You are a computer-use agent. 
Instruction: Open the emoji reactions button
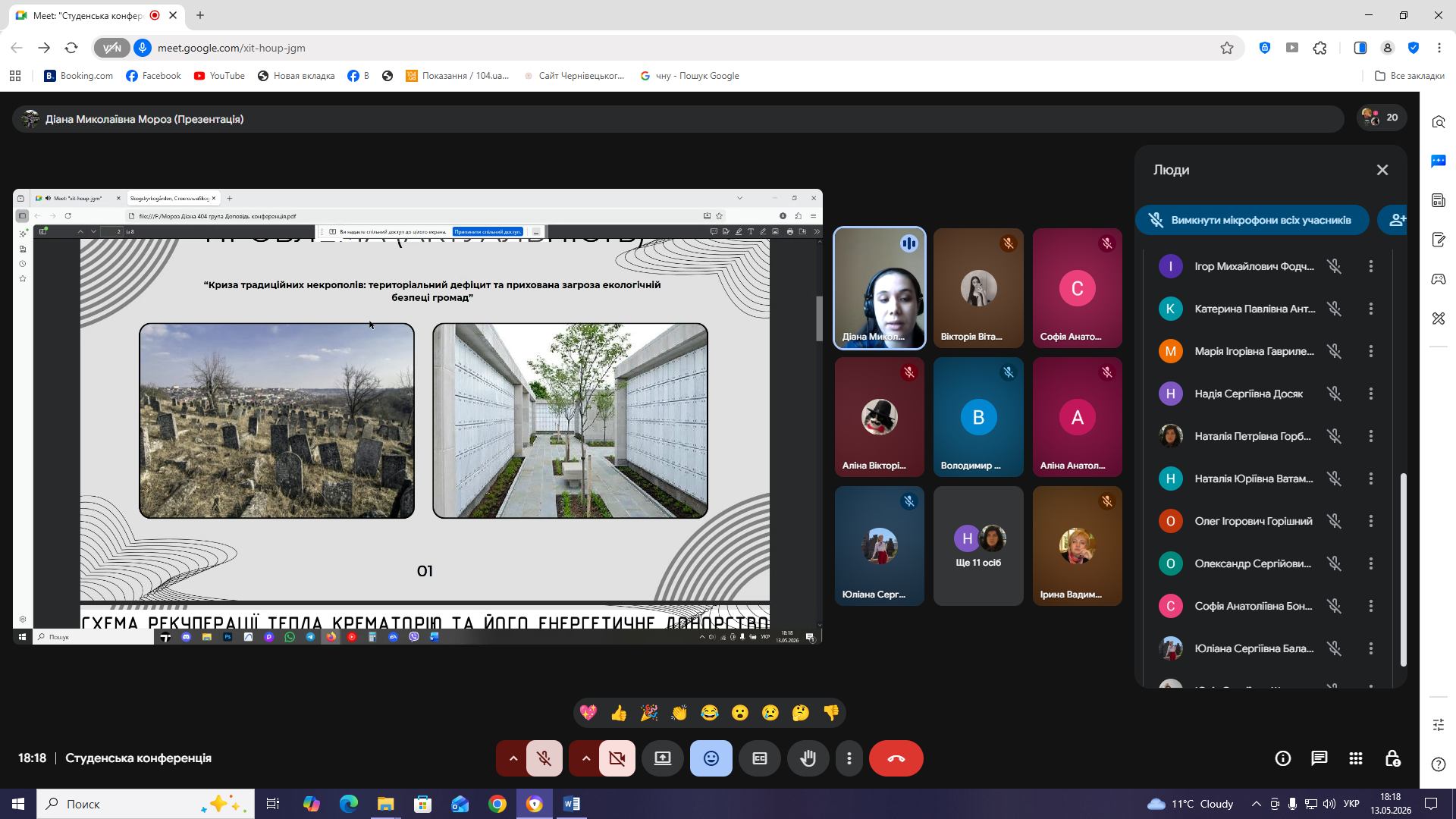click(711, 758)
